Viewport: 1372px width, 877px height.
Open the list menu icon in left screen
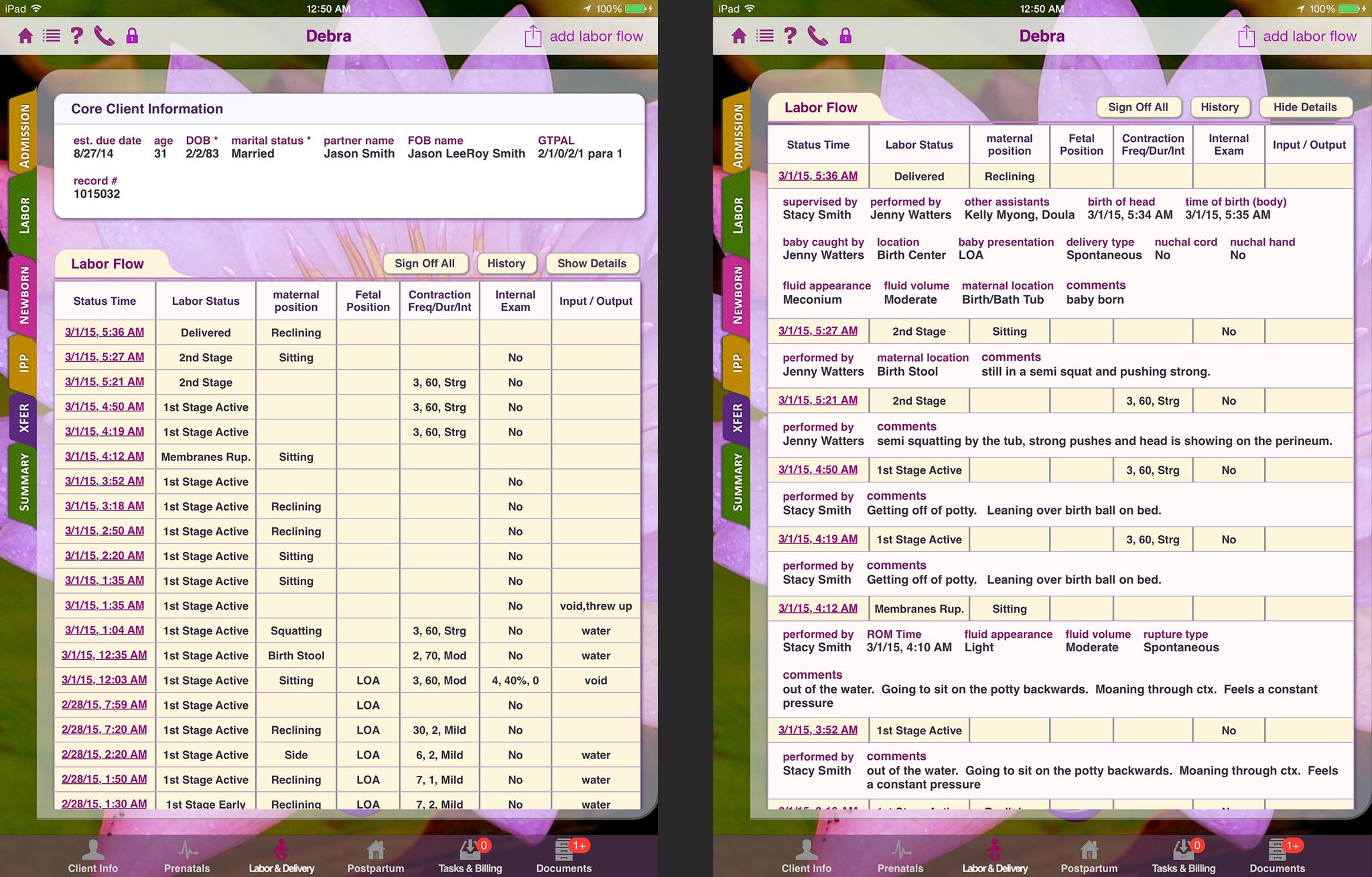point(52,36)
